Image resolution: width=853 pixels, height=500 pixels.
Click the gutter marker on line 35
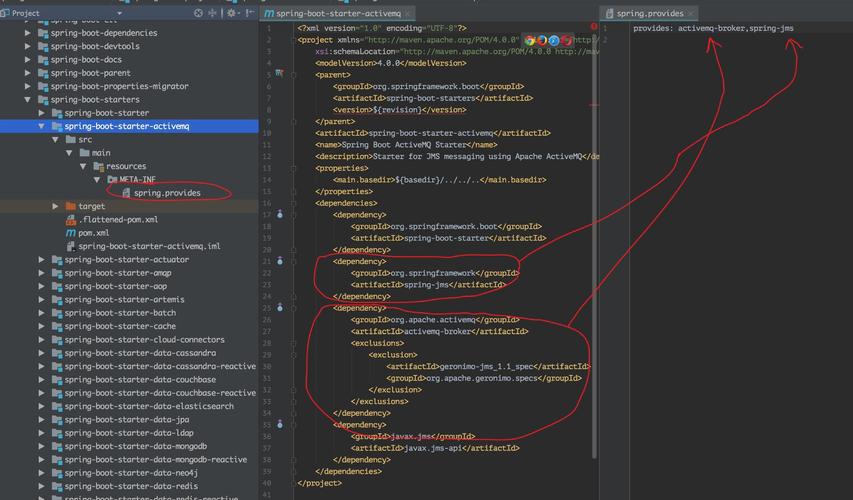[x=280, y=424]
